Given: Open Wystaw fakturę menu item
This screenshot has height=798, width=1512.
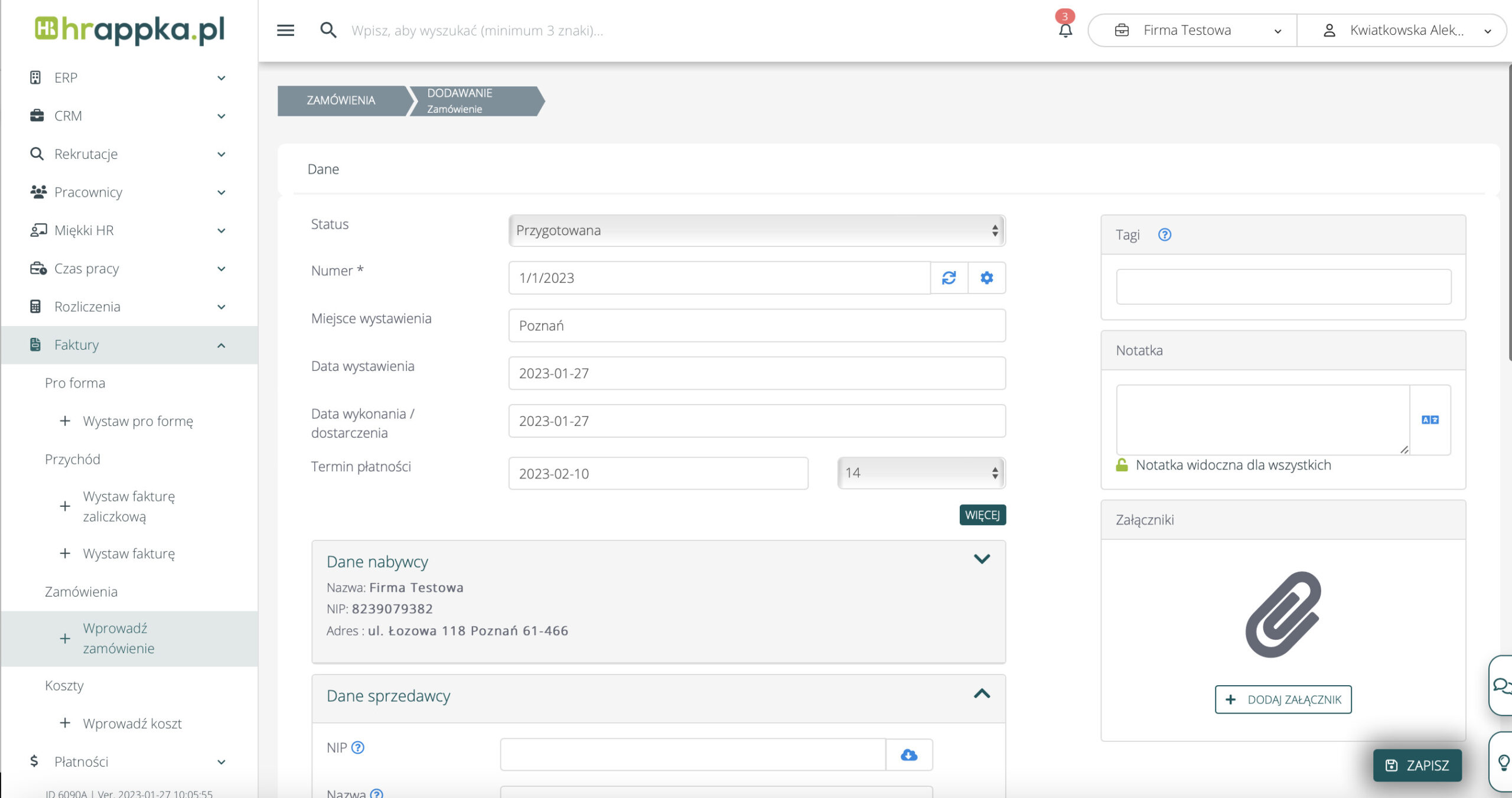Looking at the screenshot, I should click(129, 553).
